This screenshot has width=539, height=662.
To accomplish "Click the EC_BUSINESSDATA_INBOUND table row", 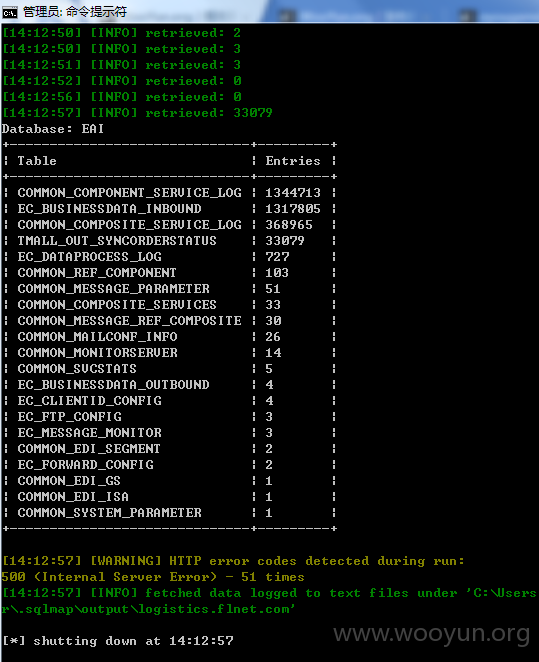I will (x=169, y=209).
